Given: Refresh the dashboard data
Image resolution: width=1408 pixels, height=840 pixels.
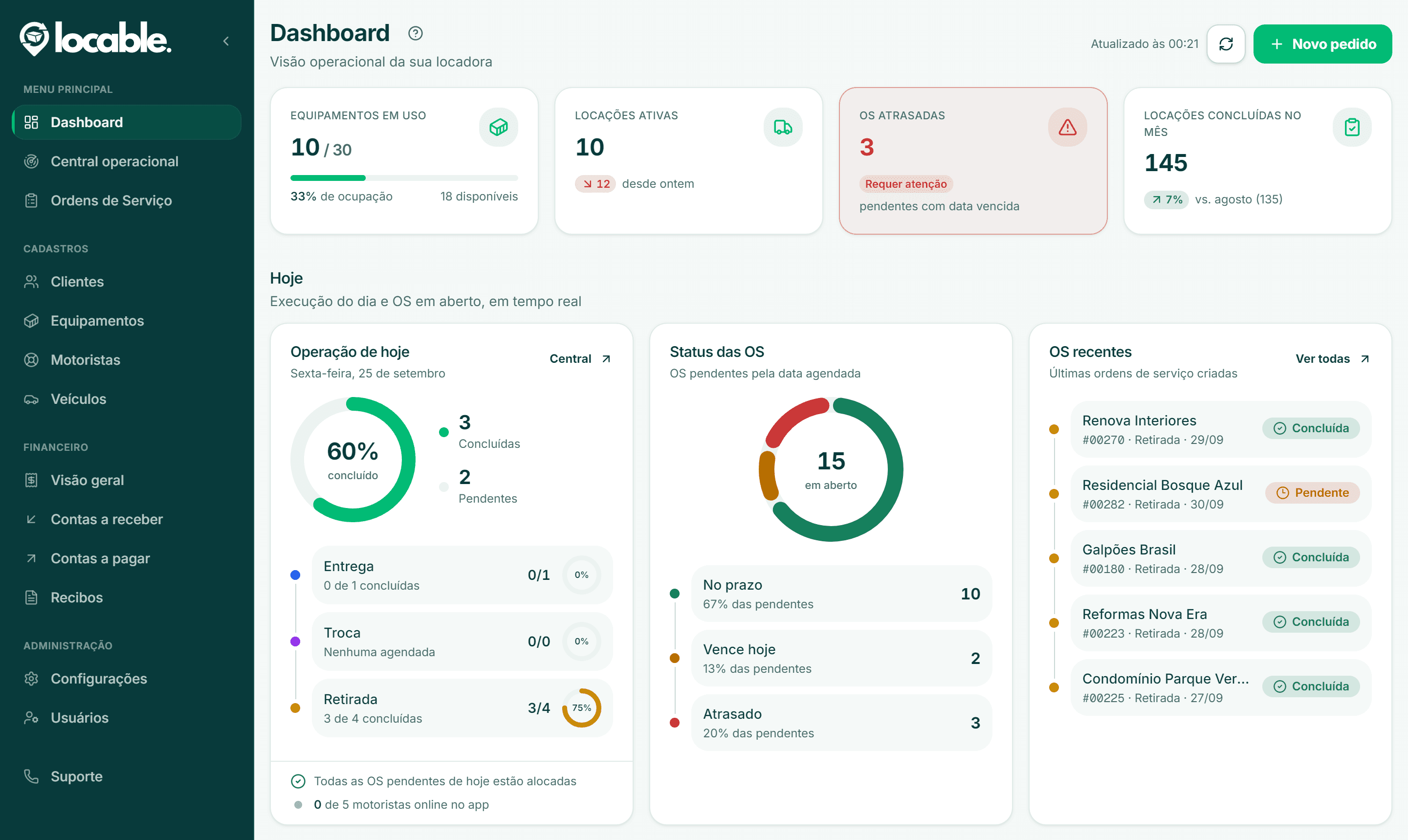Looking at the screenshot, I should pyautogui.click(x=1226, y=44).
